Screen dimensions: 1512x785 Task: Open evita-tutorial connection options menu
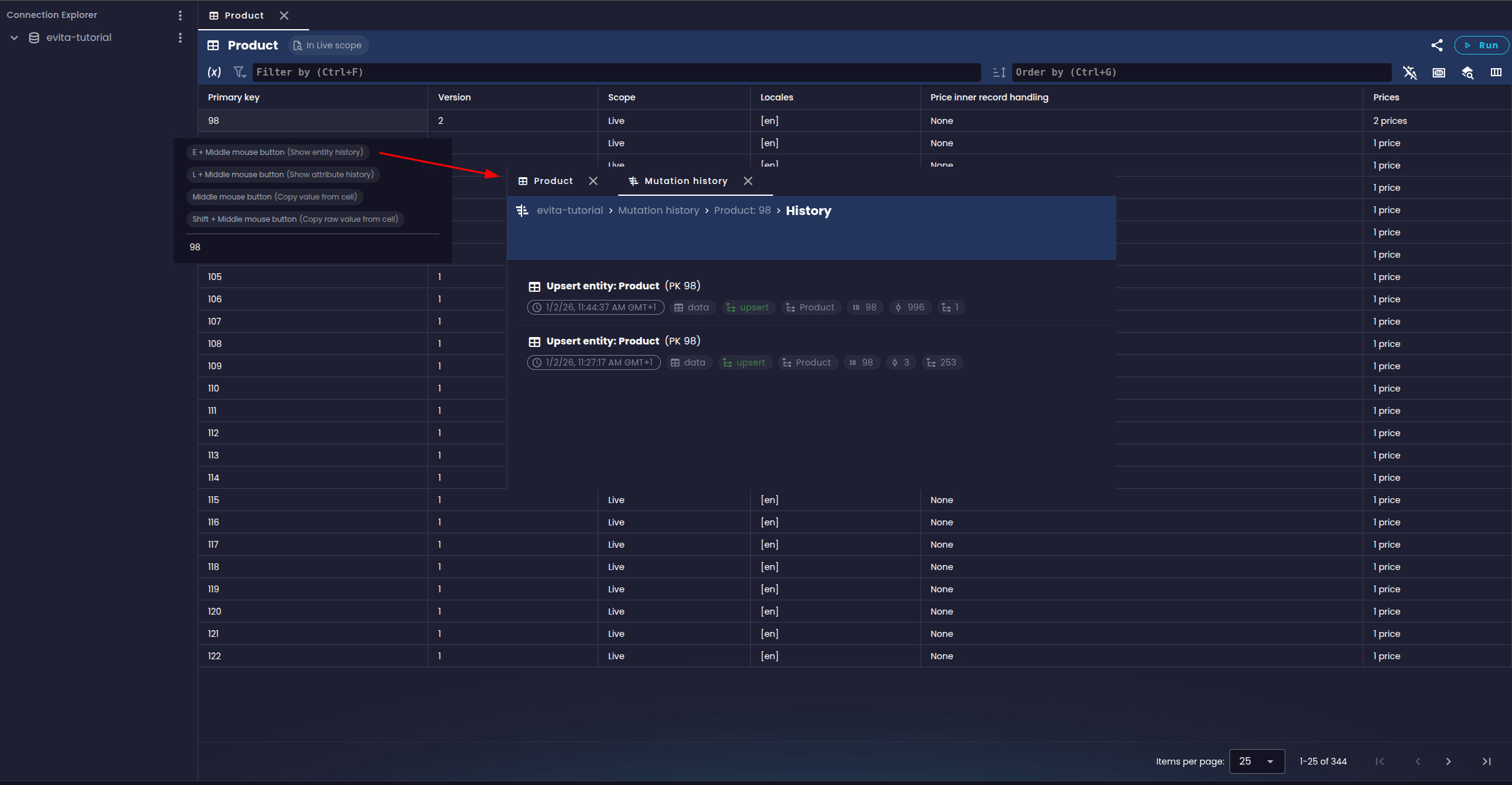[180, 38]
